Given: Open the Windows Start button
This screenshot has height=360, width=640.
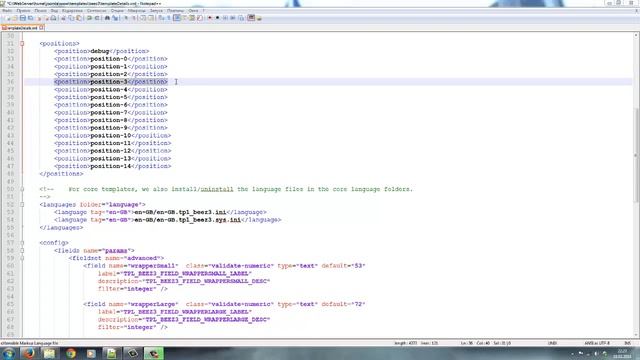Looking at the screenshot, I should [9, 353].
